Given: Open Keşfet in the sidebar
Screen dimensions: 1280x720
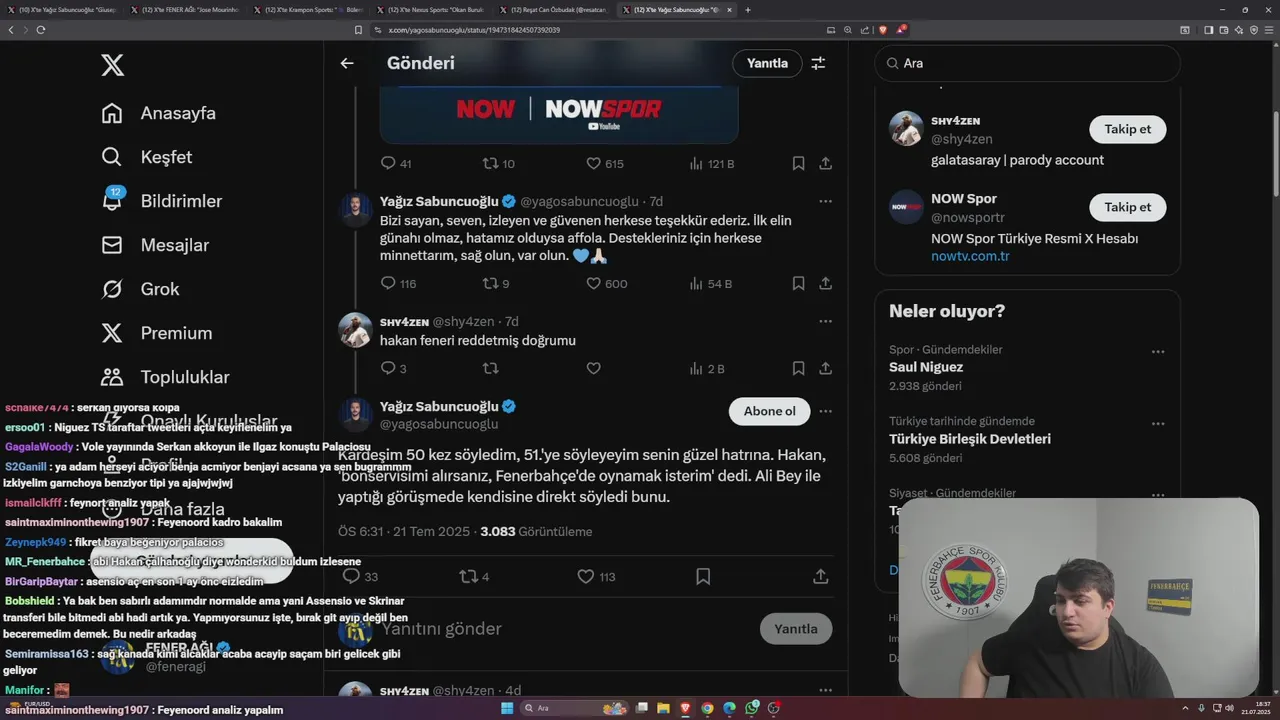Looking at the screenshot, I should [147, 157].
